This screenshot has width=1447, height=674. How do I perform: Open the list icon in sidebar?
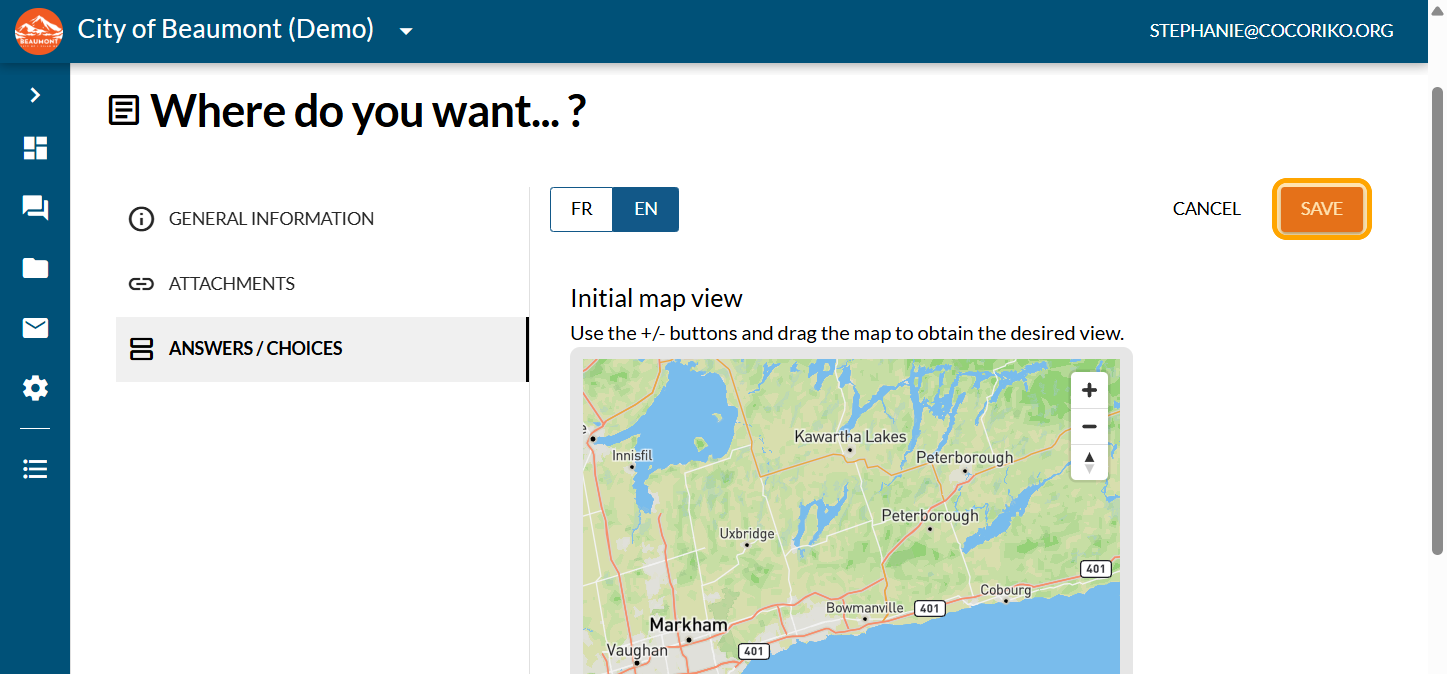(35, 469)
